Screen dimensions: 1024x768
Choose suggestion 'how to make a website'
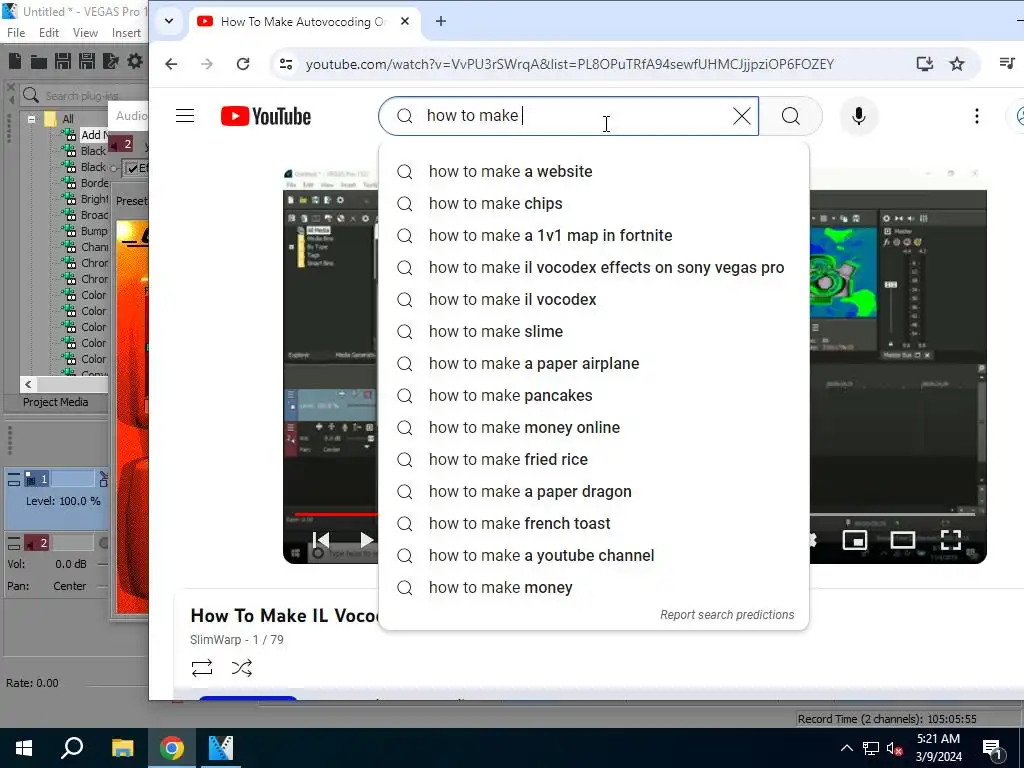coord(594,171)
